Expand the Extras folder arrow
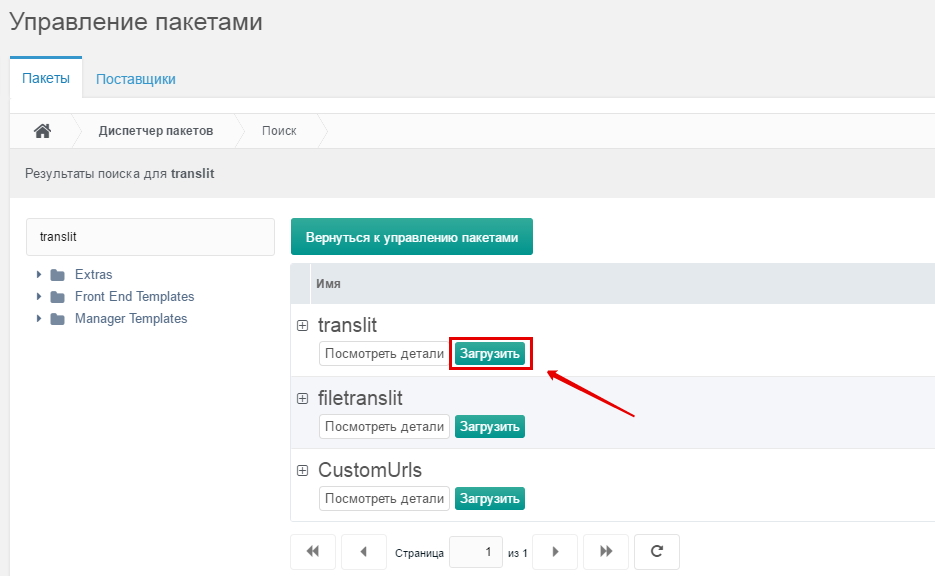 [x=39, y=274]
